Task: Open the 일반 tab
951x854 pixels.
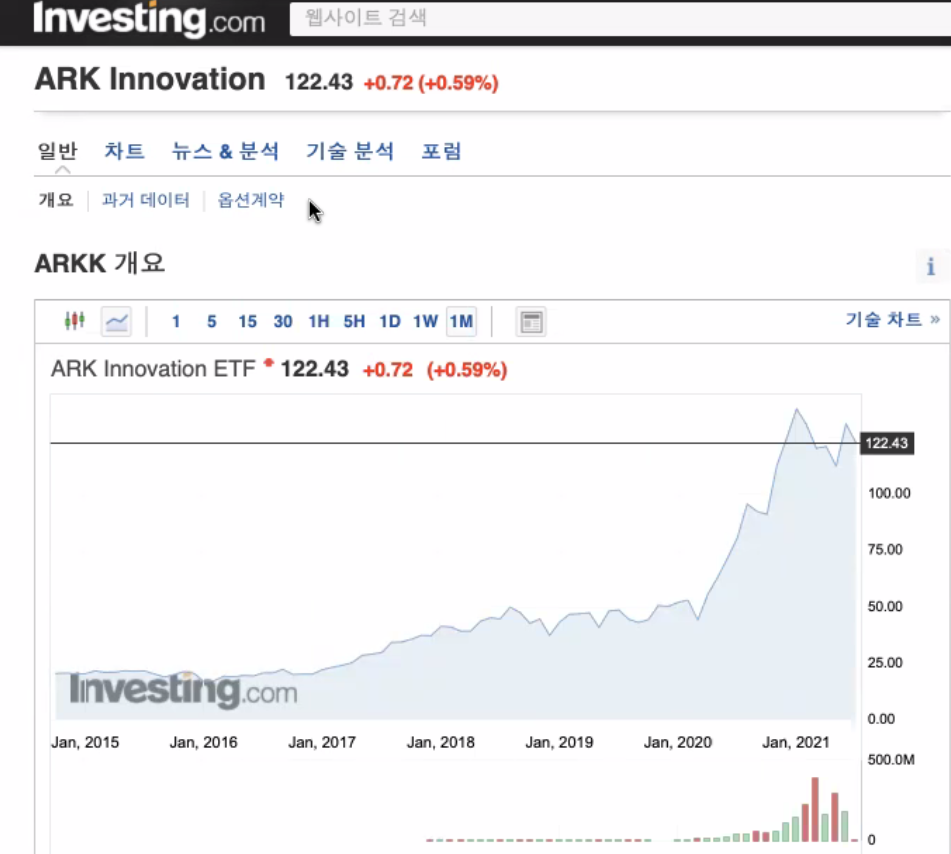Action: pyautogui.click(x=58, y=151)
